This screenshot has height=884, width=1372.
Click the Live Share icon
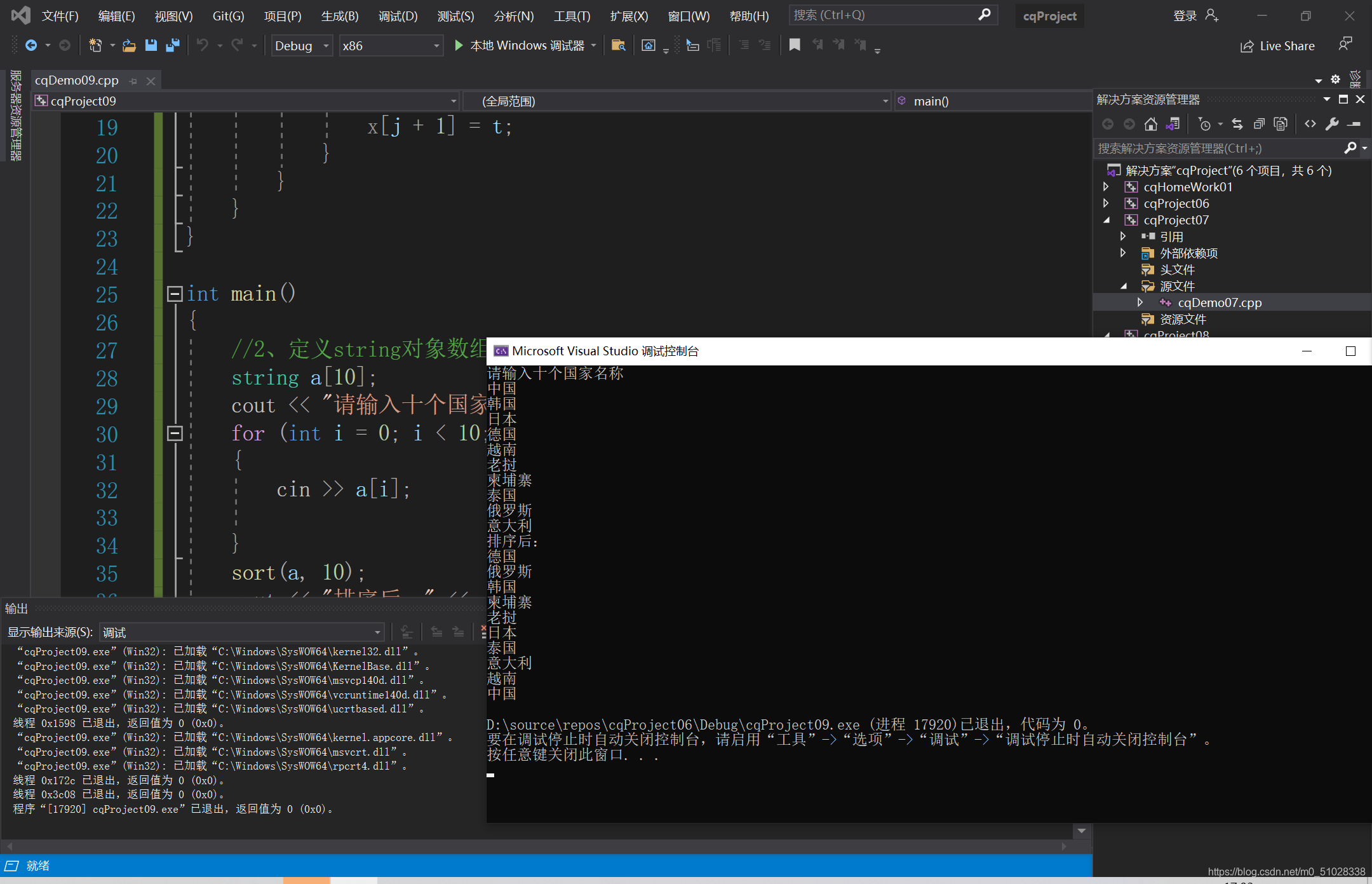[1247, 46]
